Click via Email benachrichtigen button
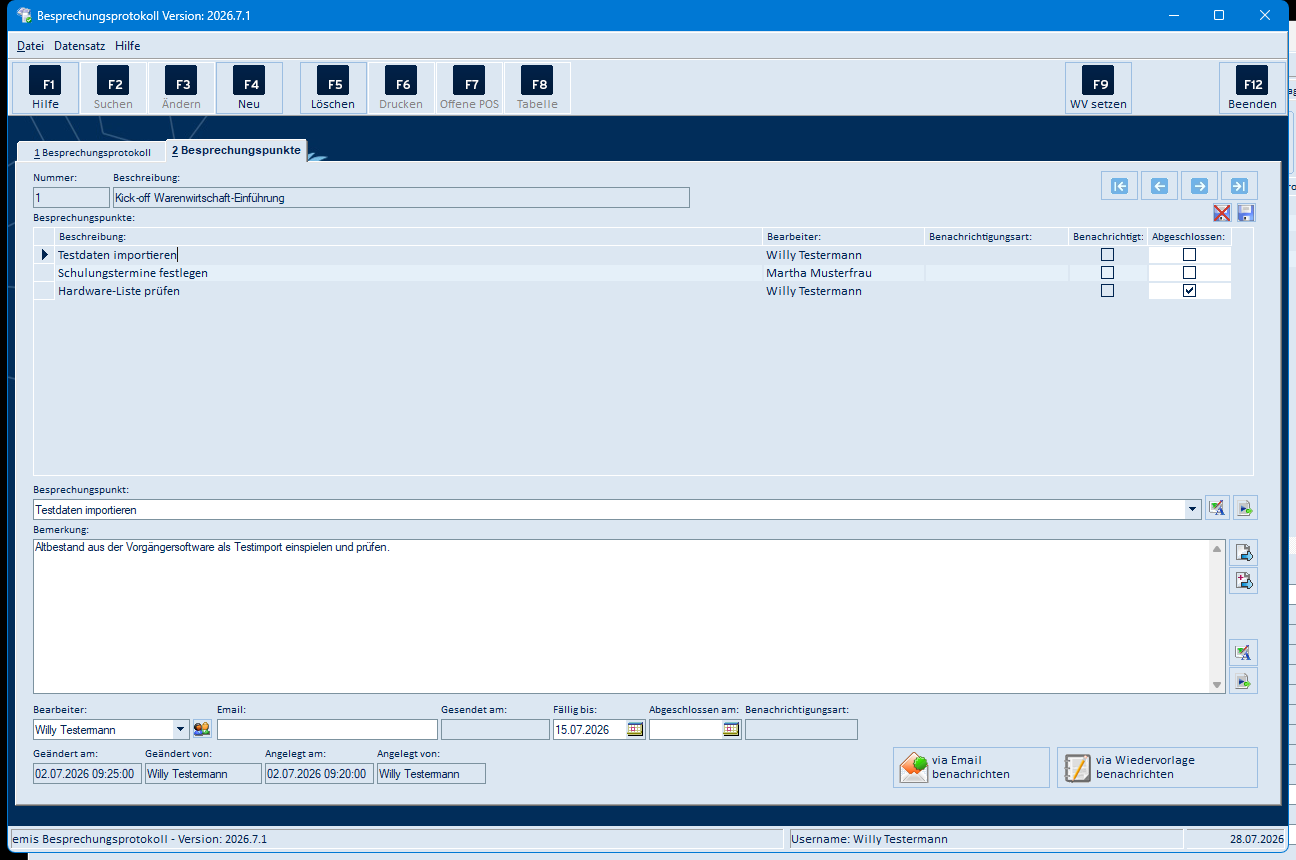The image size is (1296, 860). [971, 767]
